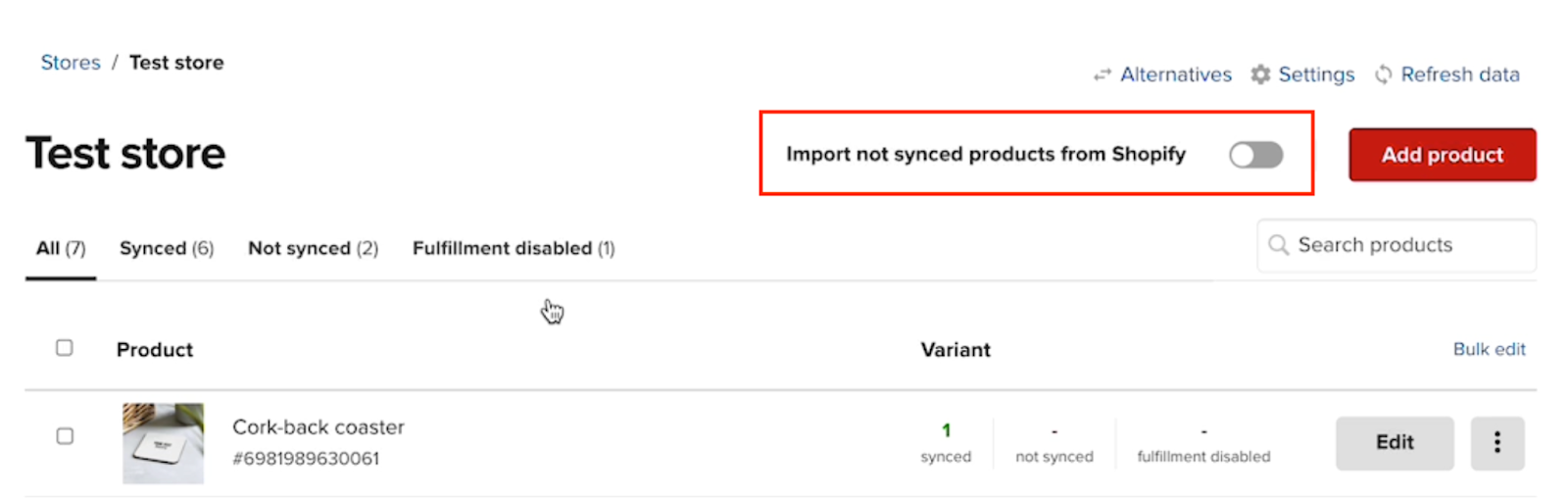Switch to the All (7) tab

(61, 249)
